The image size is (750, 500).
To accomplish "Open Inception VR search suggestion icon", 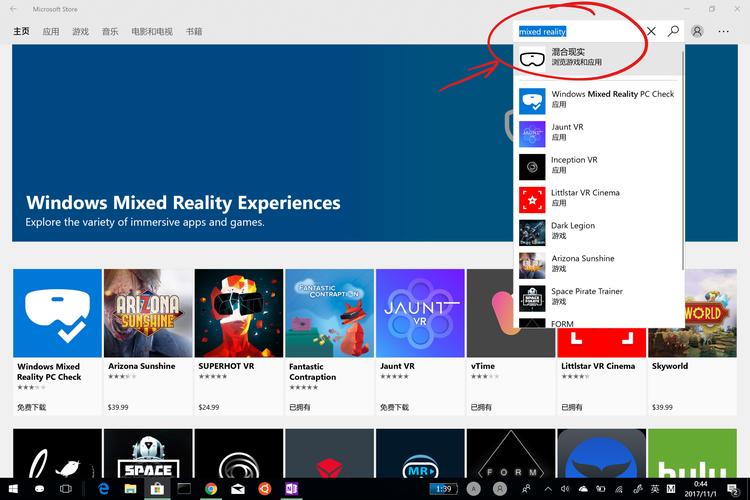I will pos(532,167).
